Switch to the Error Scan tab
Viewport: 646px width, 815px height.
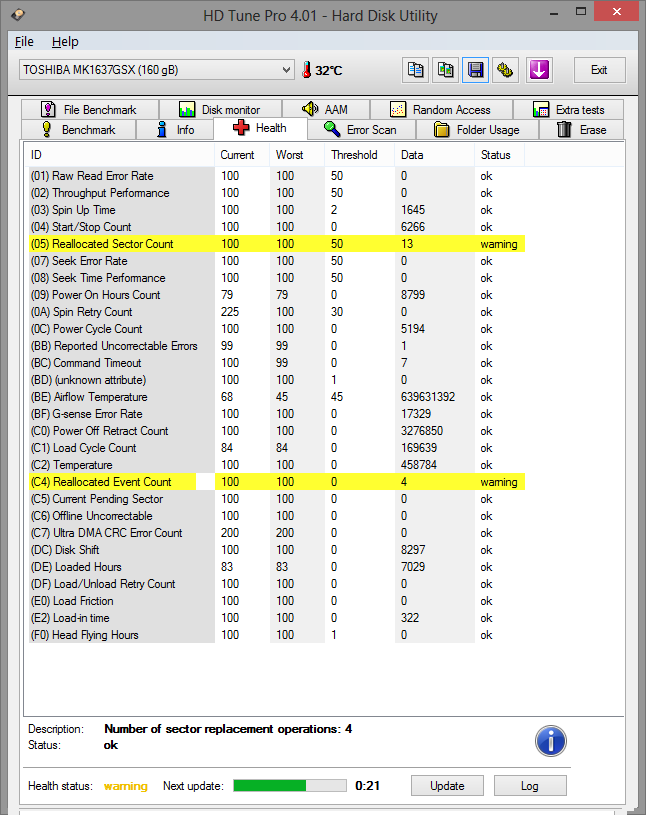tap(362, 129)
